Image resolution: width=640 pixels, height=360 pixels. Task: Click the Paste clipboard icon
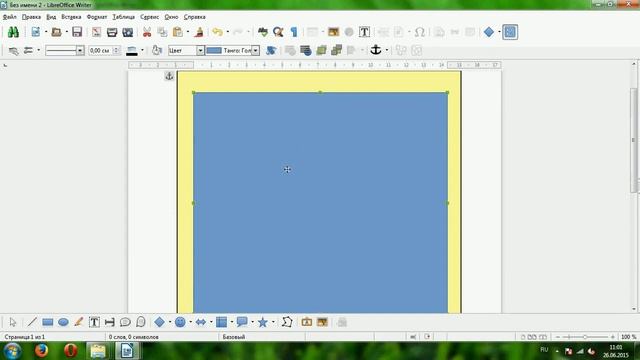pyautogui.click(x=178, y=32)
